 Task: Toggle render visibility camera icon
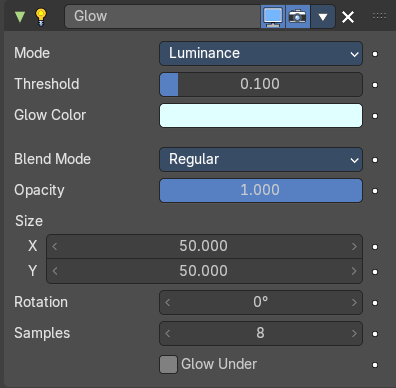298,16
